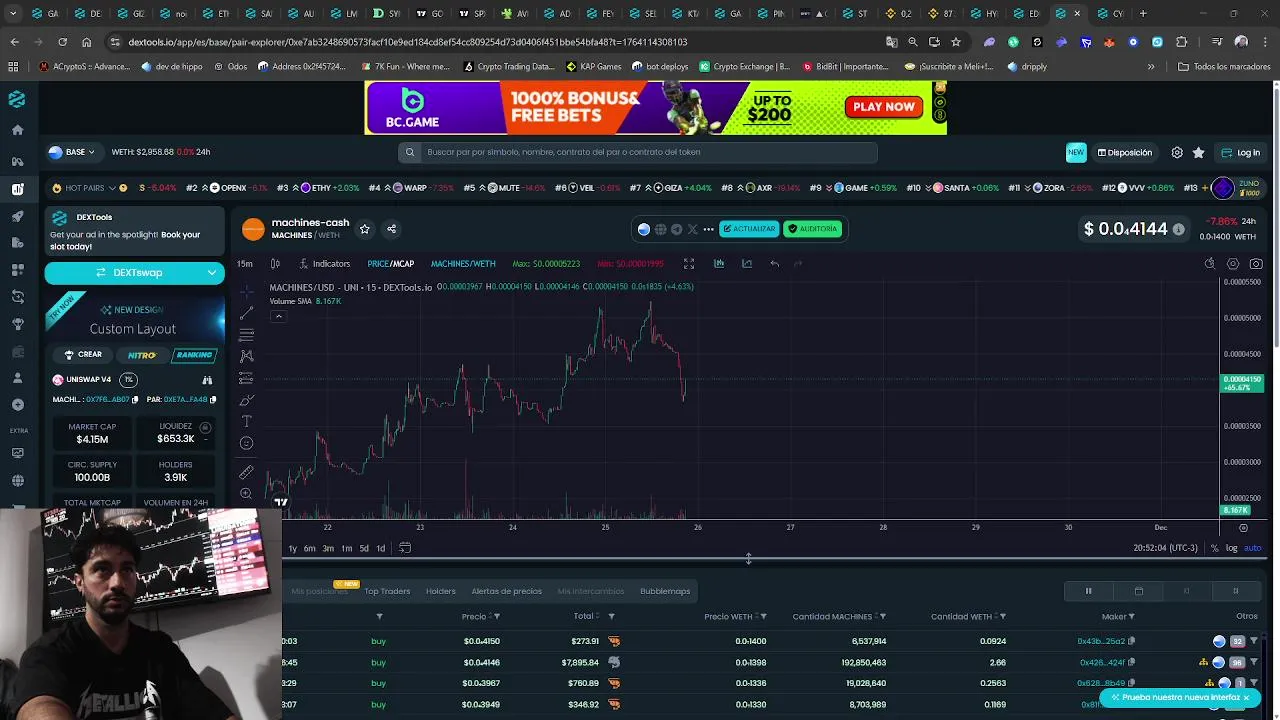Collapse the chart indicator legend arrow

point(278,316)
